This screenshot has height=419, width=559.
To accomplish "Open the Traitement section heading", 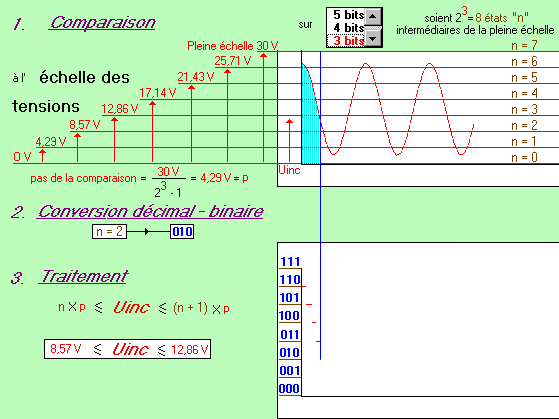I will coord(83,276).
